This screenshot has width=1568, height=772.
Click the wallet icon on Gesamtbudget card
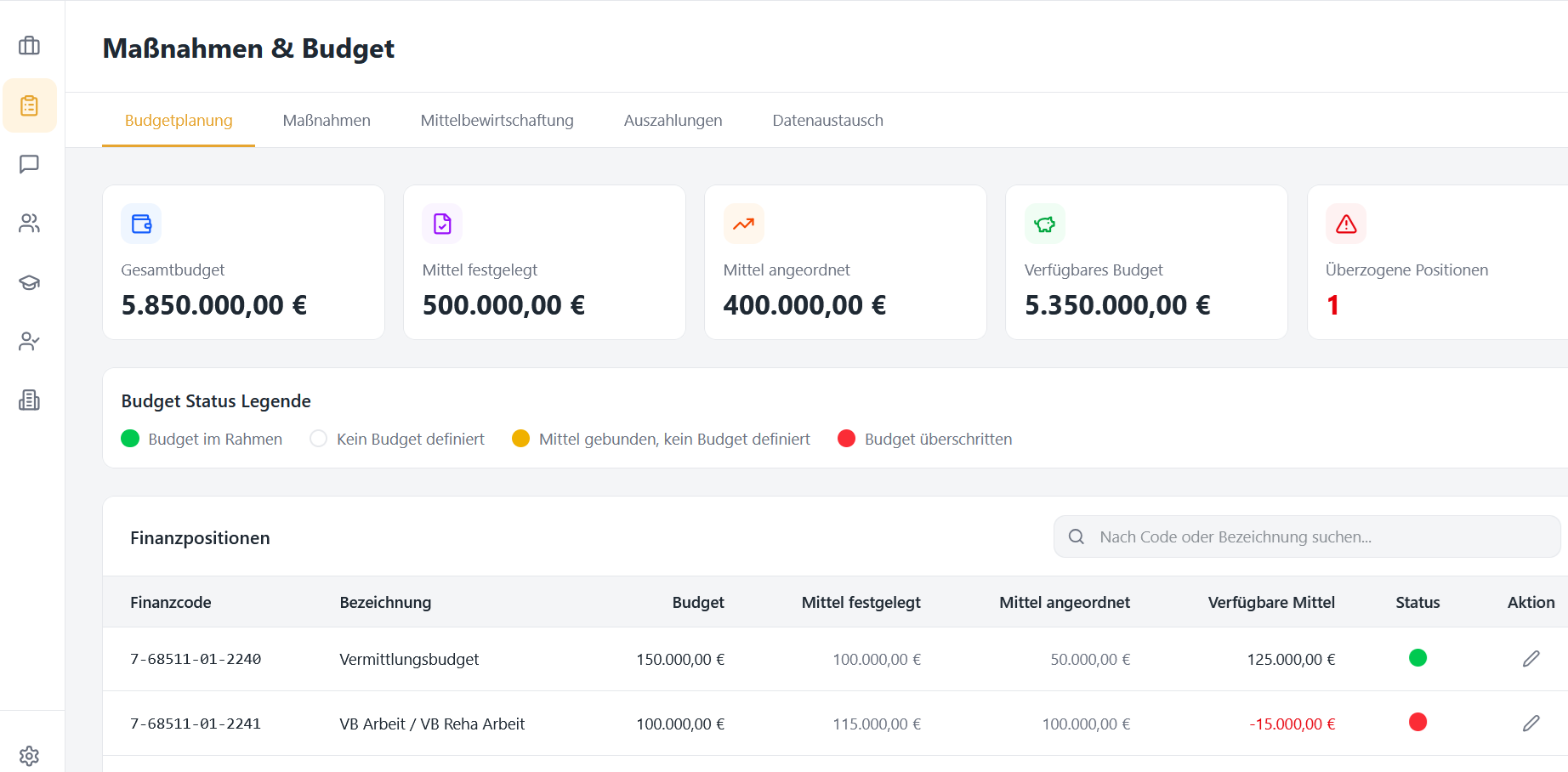pyautogui.click(x=141, y=224)
